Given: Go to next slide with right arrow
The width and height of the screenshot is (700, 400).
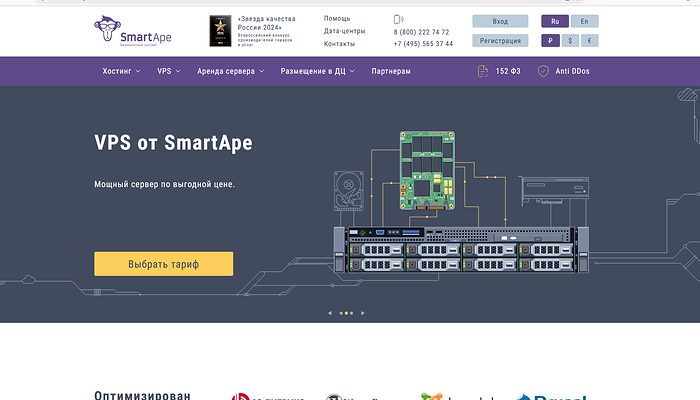Looking at the screenshot, I should (x=362, y=313).
